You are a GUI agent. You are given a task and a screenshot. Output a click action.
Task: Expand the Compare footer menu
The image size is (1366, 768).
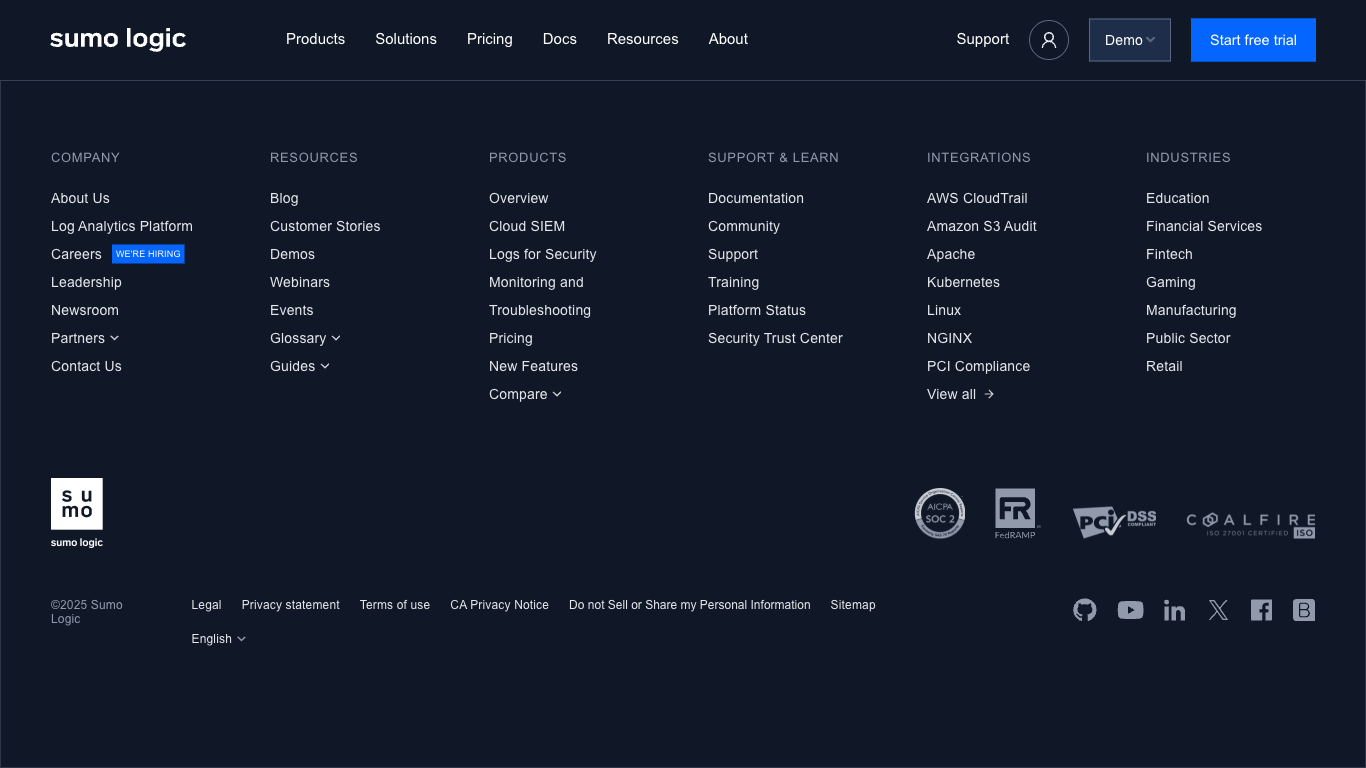[525, 394]
